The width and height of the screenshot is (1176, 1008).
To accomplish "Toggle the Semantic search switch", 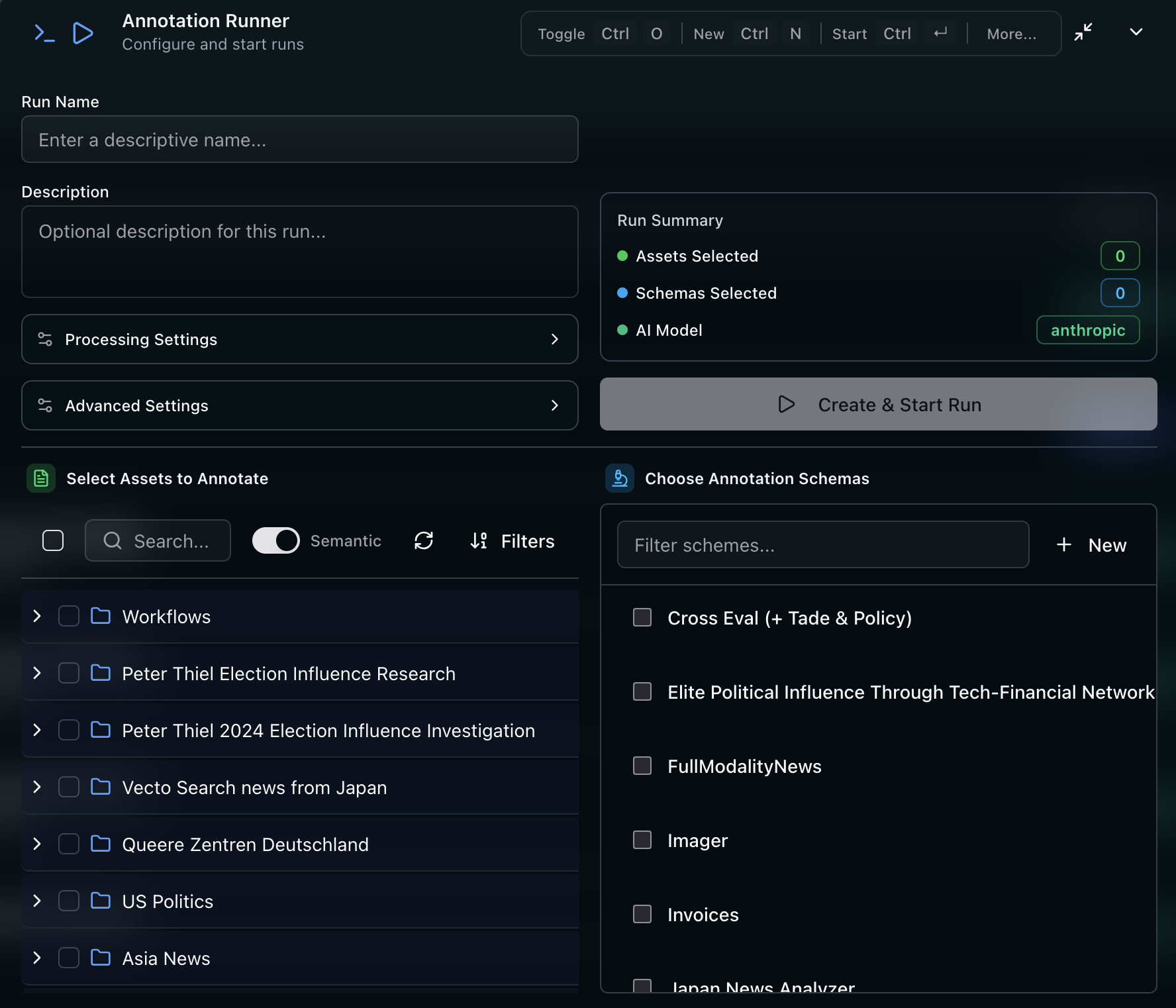I will [276, 540].
